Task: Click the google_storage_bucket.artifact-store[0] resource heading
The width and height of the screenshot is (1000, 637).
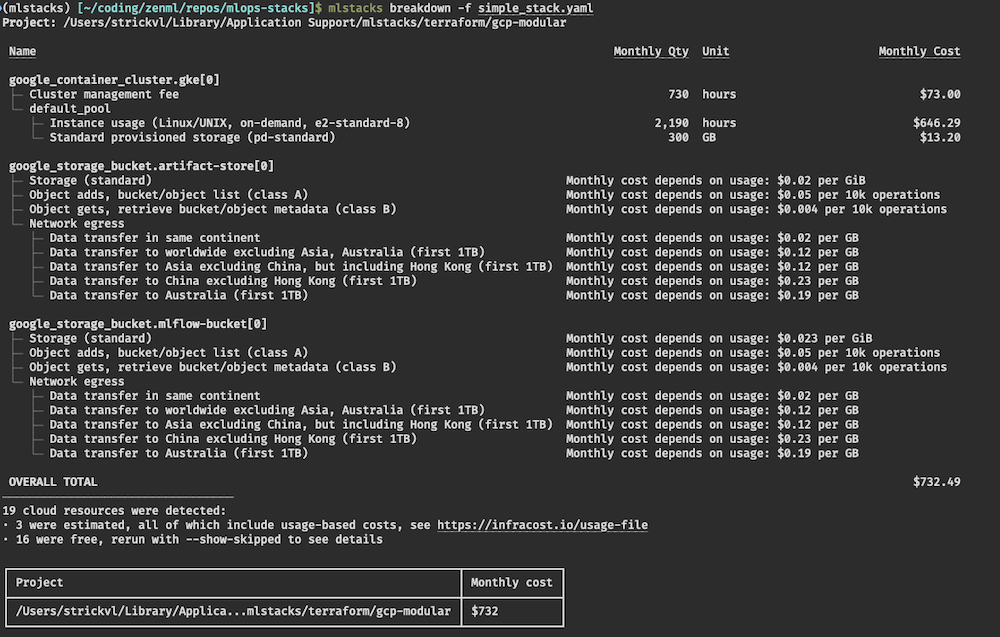Action: click(141, 166)
